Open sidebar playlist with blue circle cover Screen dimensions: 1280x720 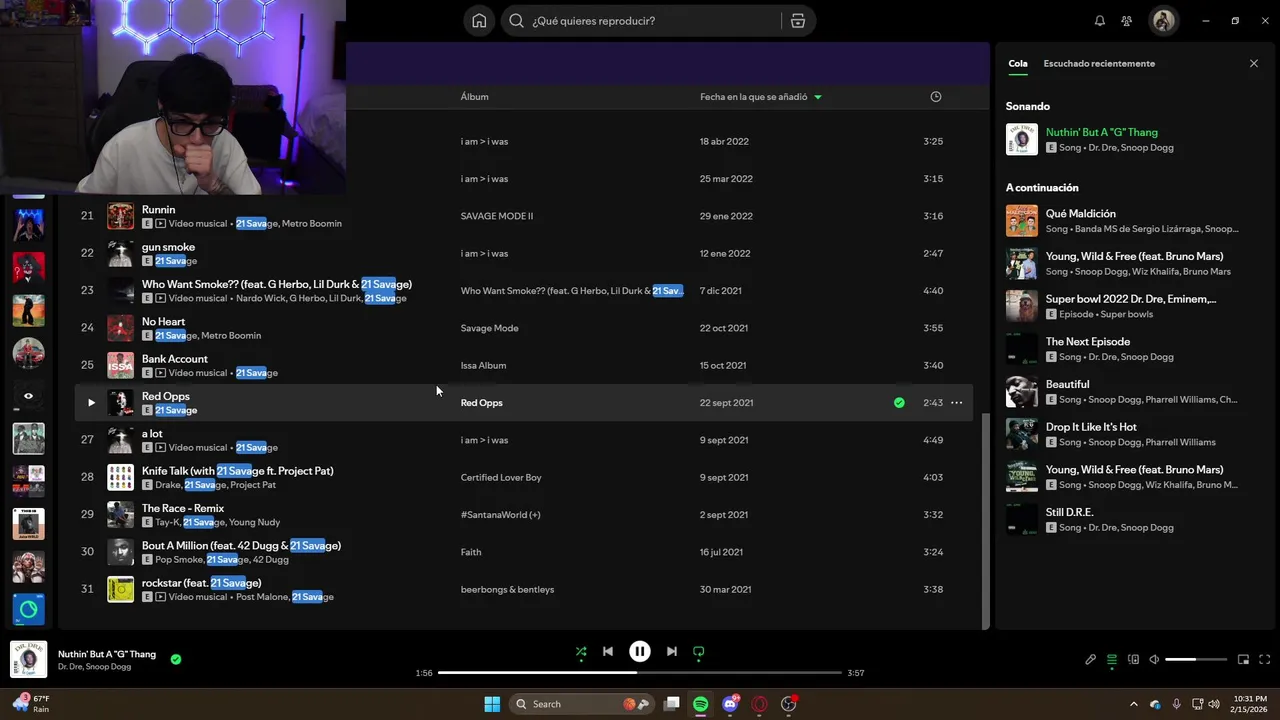click(28, 610)
